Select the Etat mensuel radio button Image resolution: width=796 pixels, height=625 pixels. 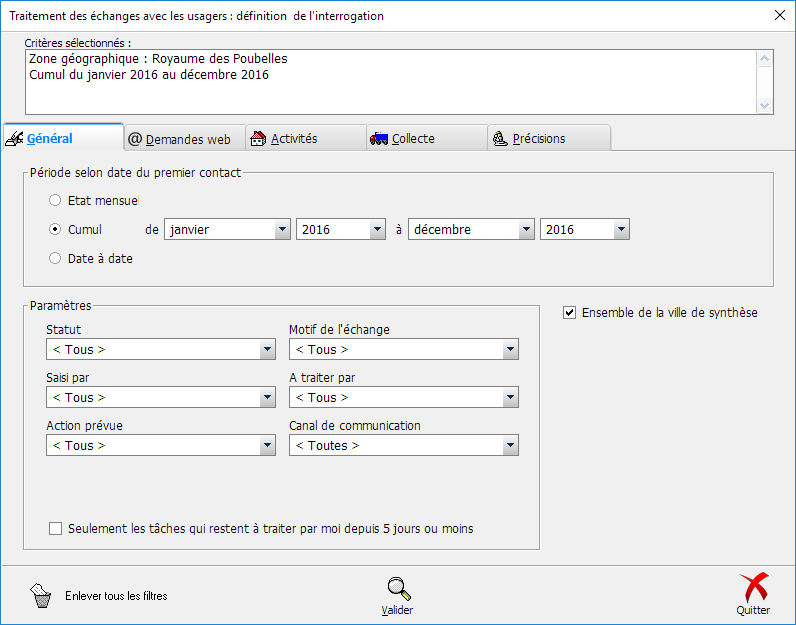(55, 200)
